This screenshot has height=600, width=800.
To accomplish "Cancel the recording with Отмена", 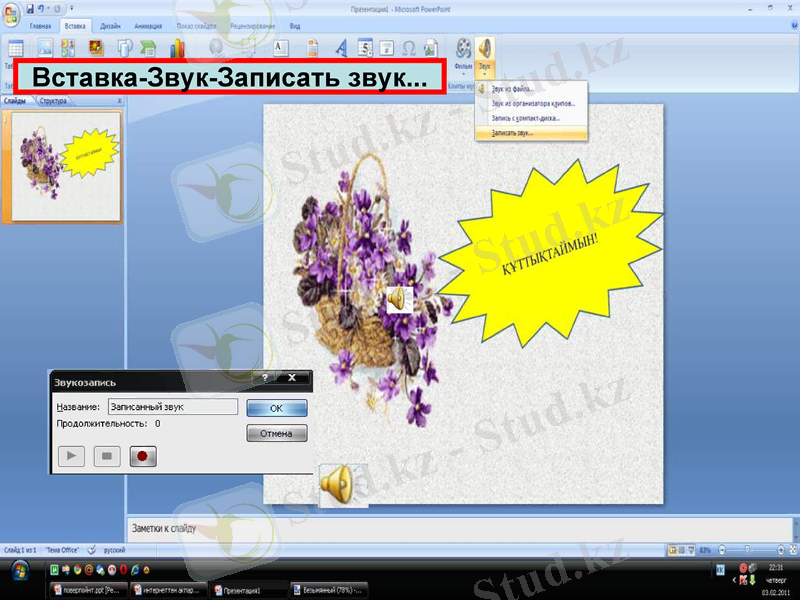I will tap(277, 432).
